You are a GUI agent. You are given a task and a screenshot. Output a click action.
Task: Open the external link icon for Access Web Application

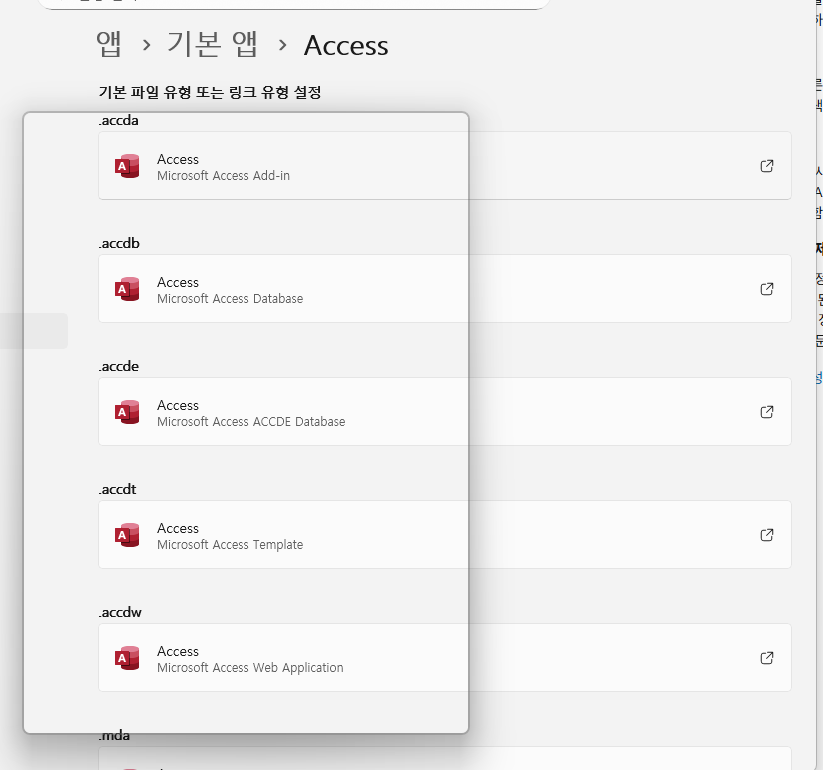[x=767, y=658]
